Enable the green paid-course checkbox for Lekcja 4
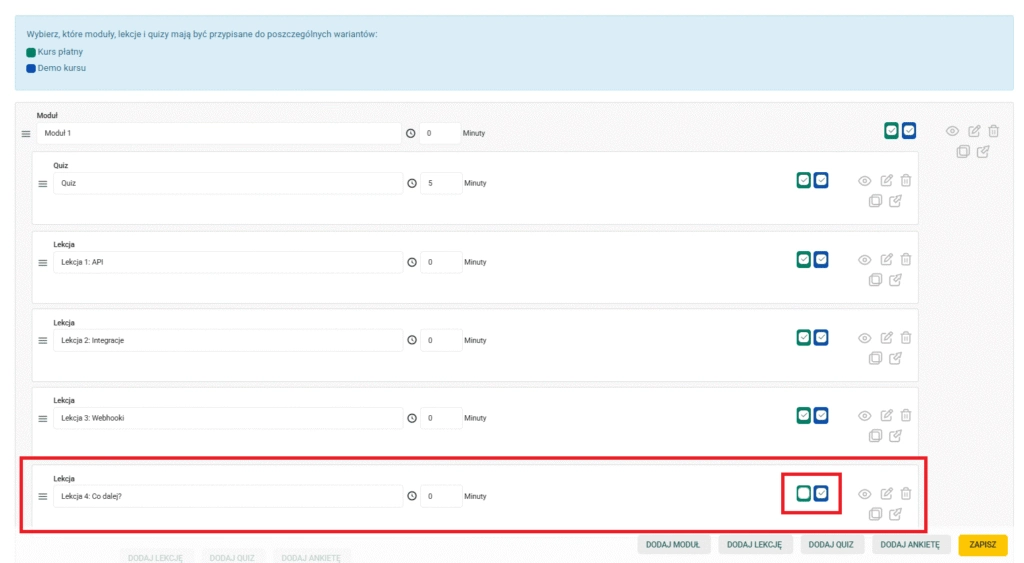1024x563 pixels. pos(803,493)
